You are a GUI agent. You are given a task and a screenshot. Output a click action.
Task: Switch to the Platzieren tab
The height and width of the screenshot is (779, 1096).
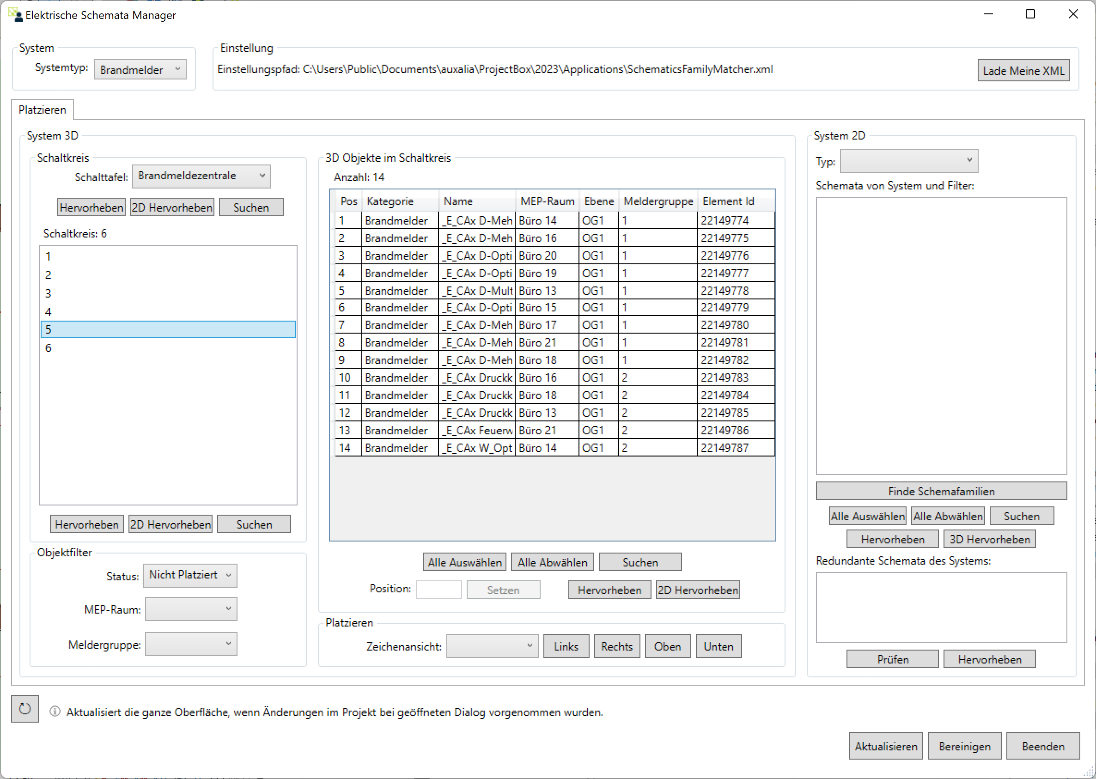[42, 111]
